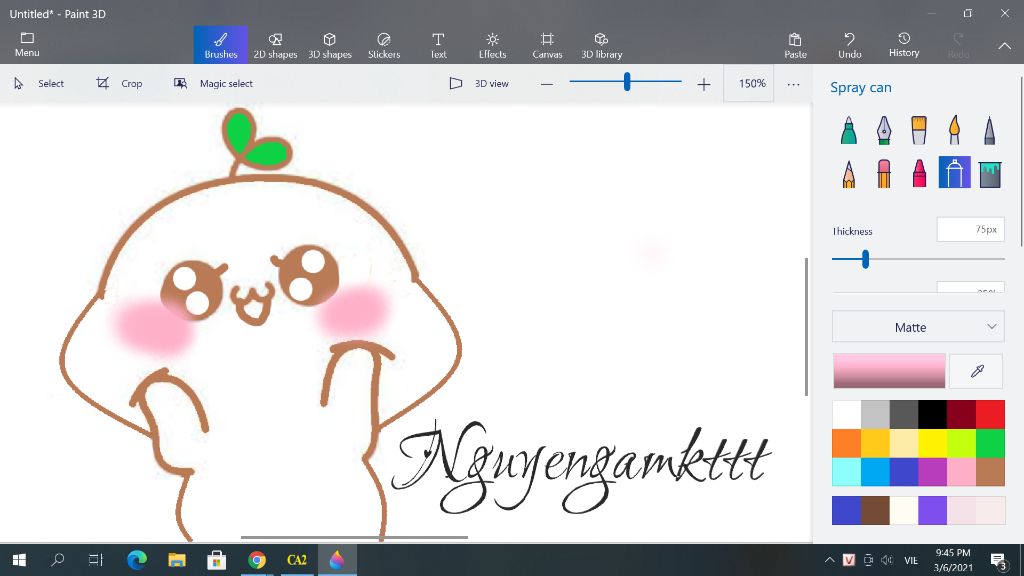1024x576 pixels.
Task: Choose the pink color swatch
Action: click(x=962, y=472)
